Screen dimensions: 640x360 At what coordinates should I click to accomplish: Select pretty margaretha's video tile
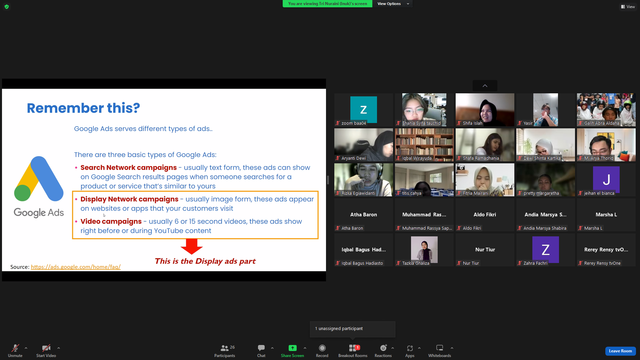point(545,180)
